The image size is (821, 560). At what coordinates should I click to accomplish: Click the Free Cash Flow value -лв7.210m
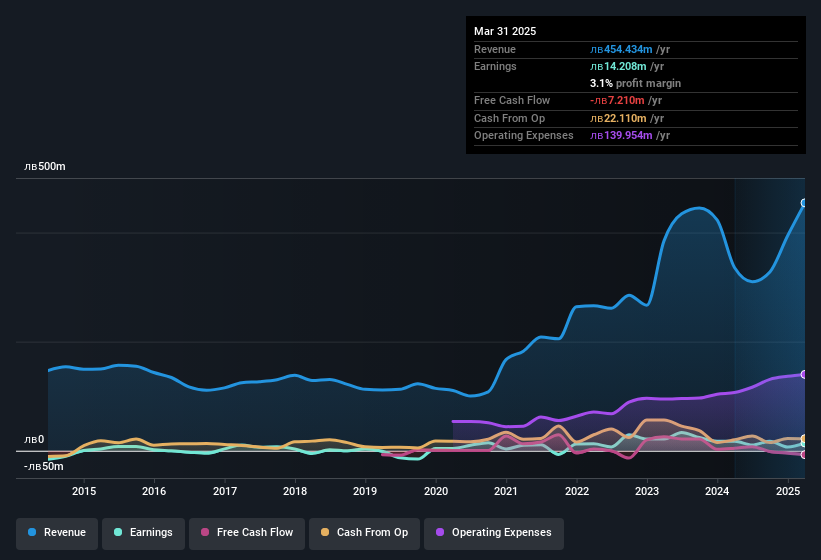tap(617, 100)
